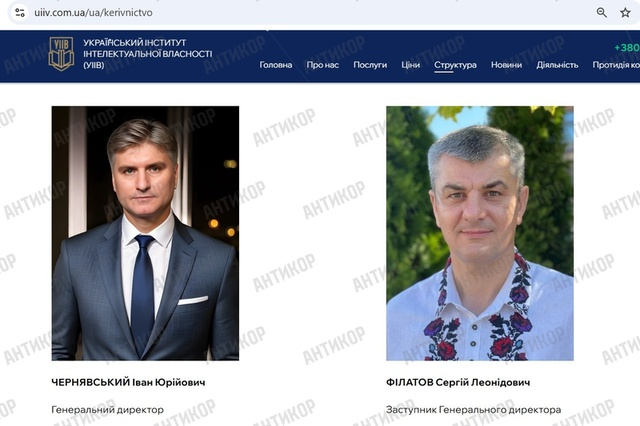Viewport: 640px width, 426px height.
Task: Click the Український інститут інтелектуальної власності title
Action: pyautogui.click(x=148, y=53)
